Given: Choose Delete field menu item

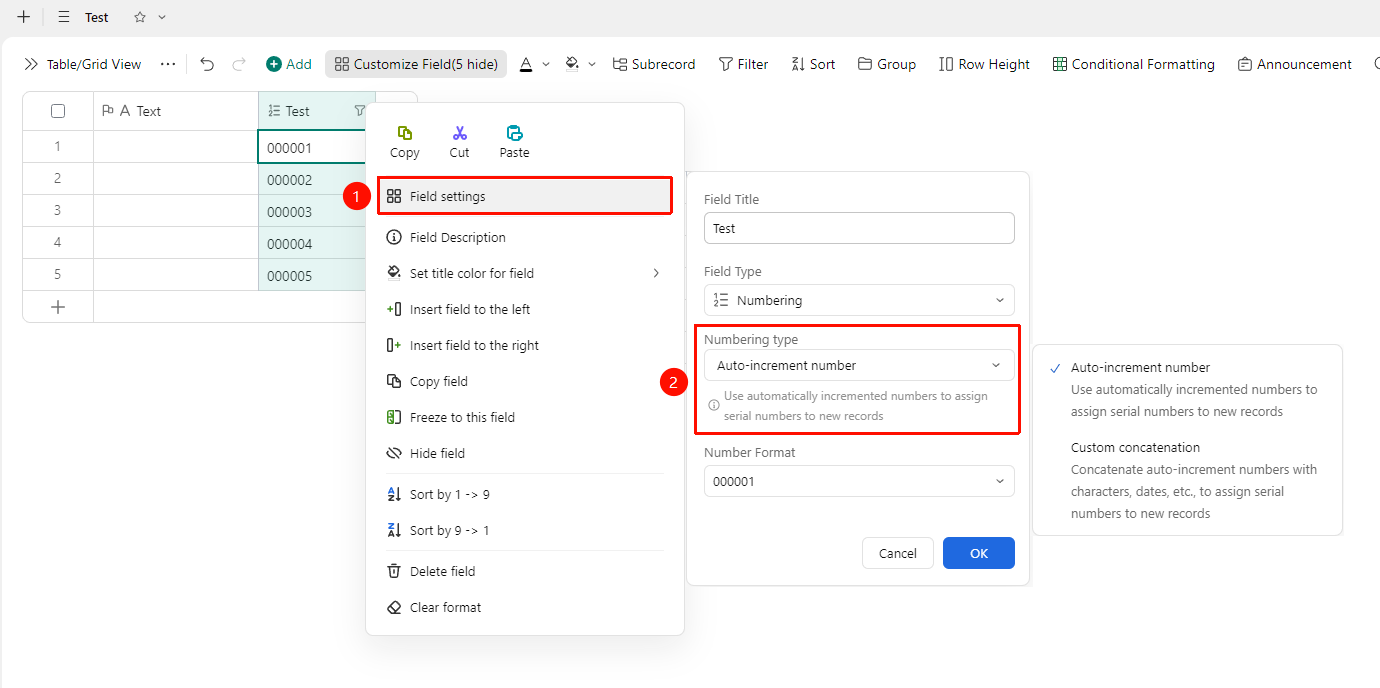Looking at the screenshot, I should [524, 571].
